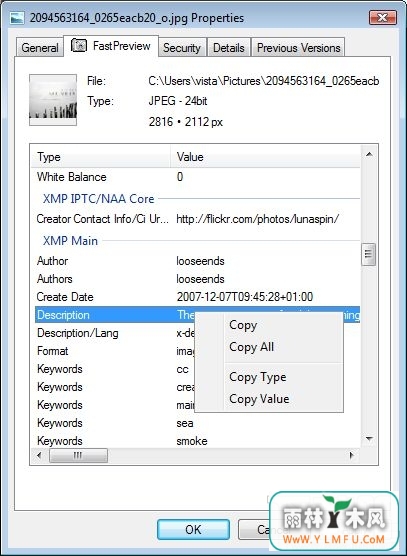The height and width of the screenshot is (556, 407).
Task: Select the FastPreview tab
Action: [x=111, y=46]
